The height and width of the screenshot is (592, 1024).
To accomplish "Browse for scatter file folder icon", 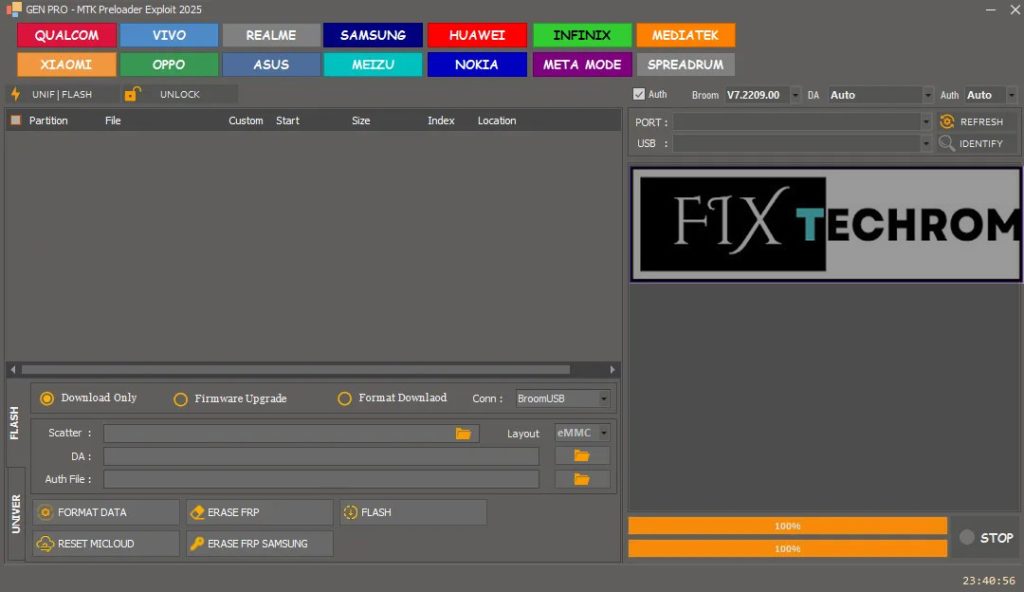I will click(463, 433).
